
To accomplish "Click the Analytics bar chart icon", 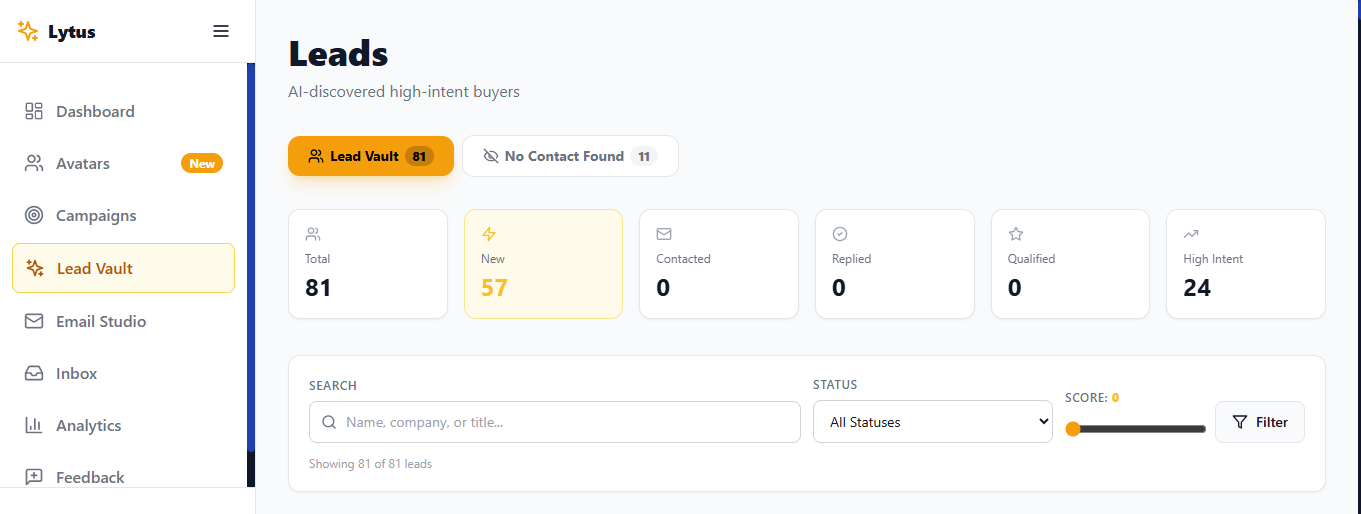I will pyautogui.click(x=34, y=425).
